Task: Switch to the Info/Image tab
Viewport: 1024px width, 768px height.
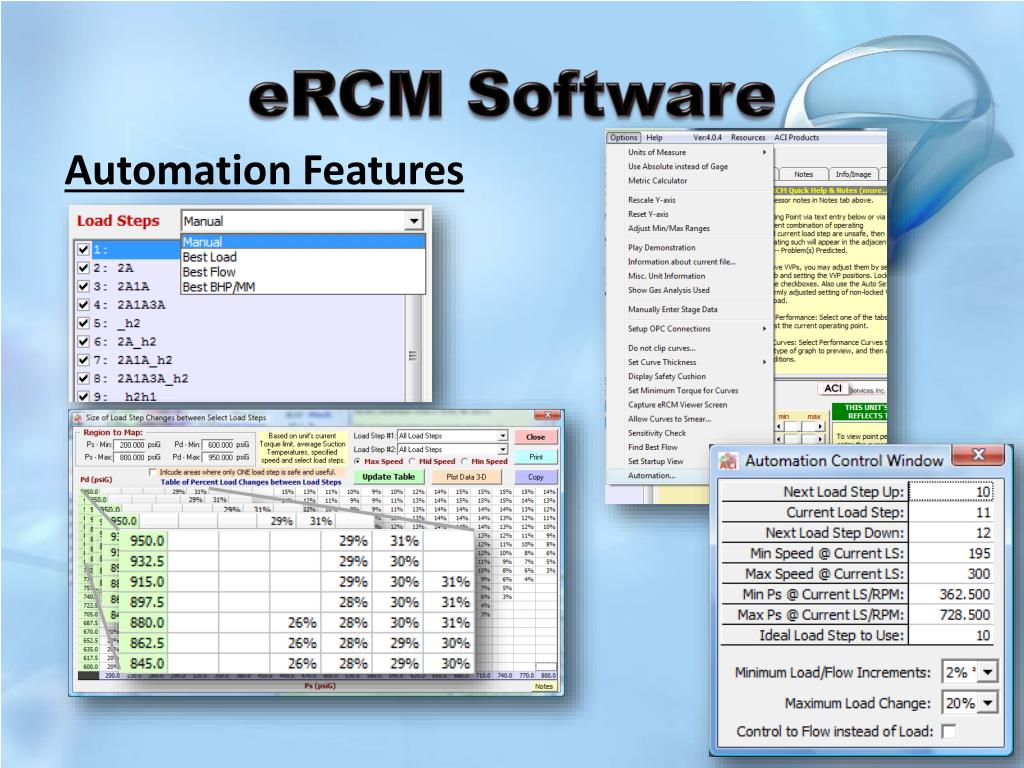Action: click(x=854, y=174)
